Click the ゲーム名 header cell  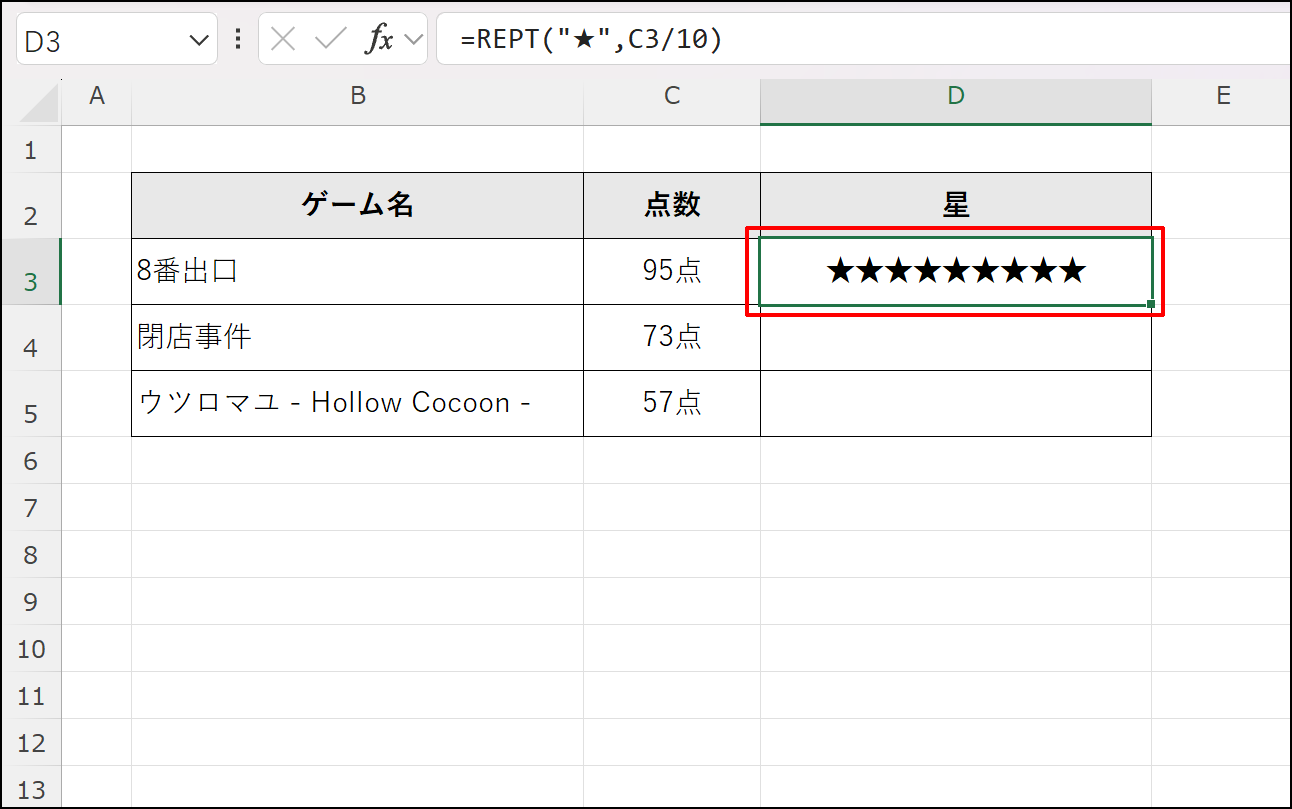click(x=357, y=205)
